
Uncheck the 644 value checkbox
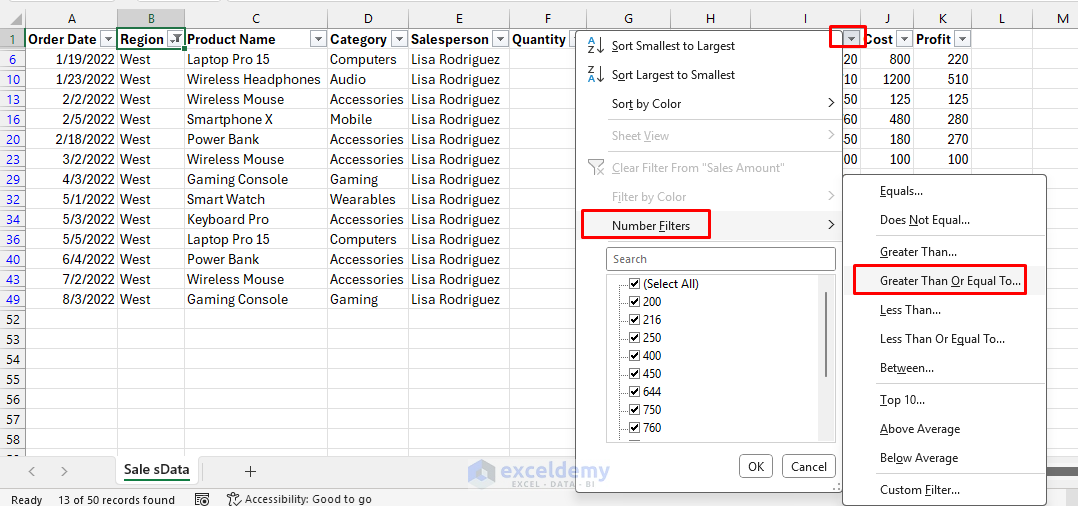tap(635, 392)
